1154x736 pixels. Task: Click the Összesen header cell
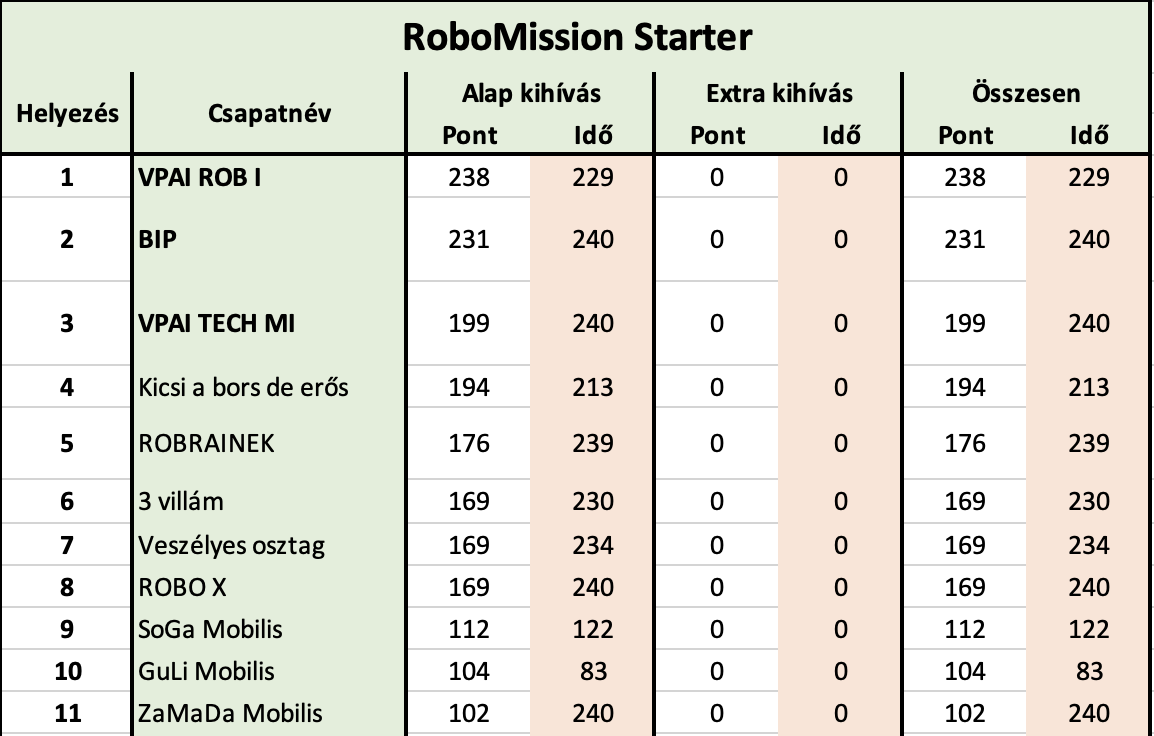tap(1026, 93)
